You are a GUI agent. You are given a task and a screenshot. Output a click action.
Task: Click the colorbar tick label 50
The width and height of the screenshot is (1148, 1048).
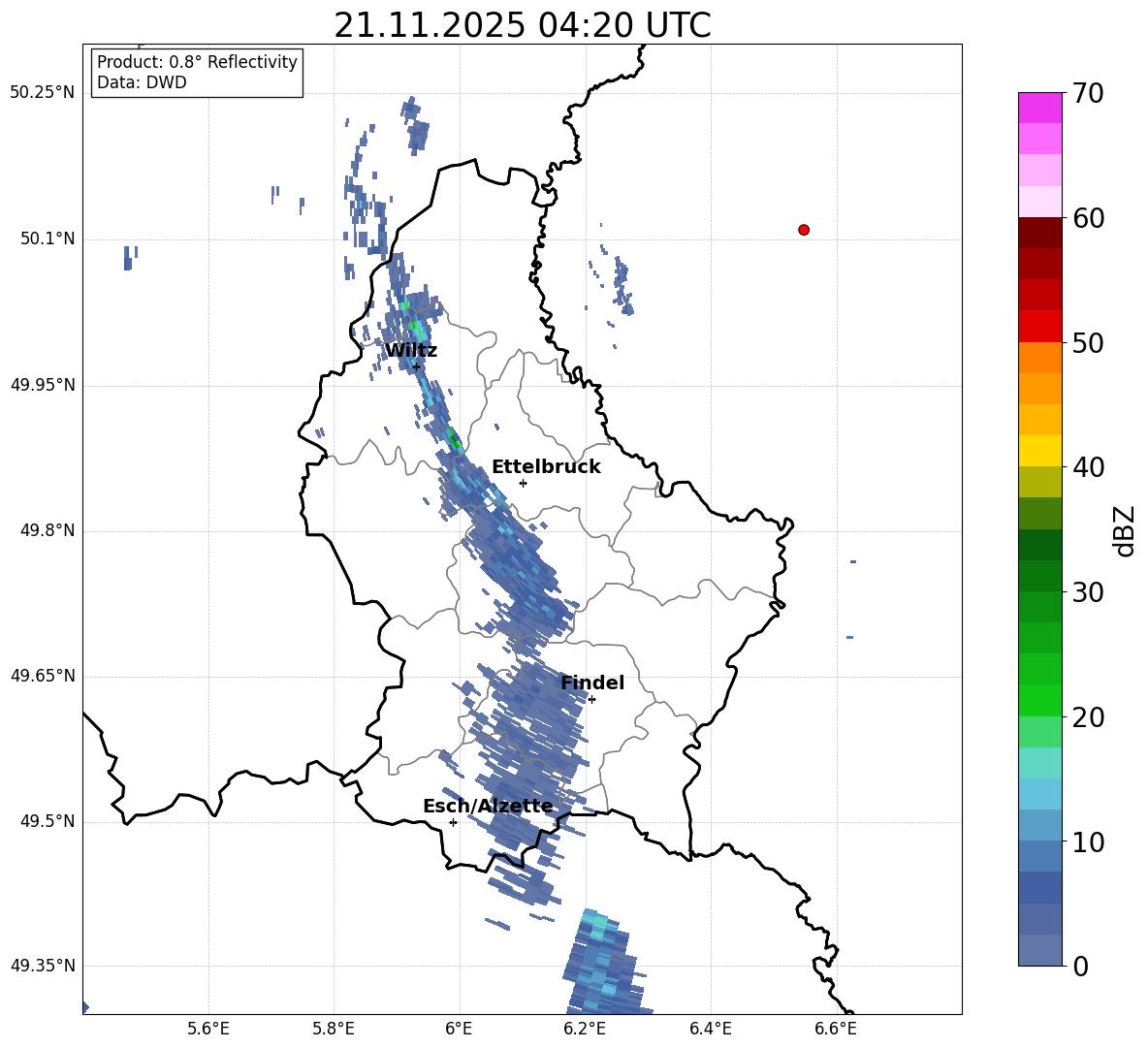tap(1088, 342)
